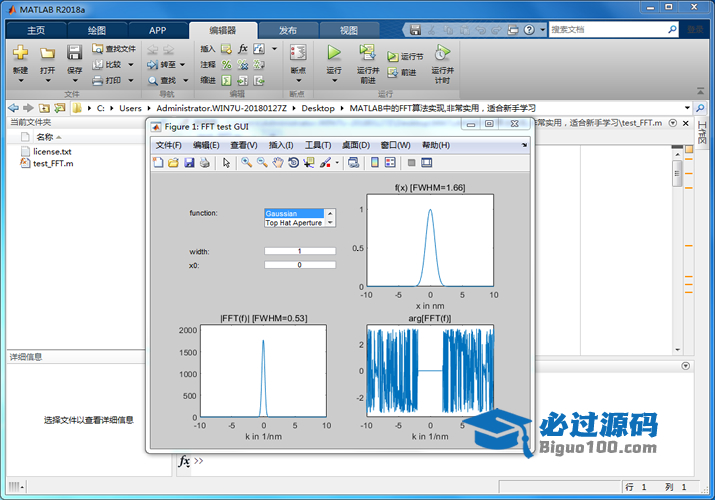Open the dropdown arrow under Open (打开)
The image size is (715, 500).
click(x=48, y=81)
